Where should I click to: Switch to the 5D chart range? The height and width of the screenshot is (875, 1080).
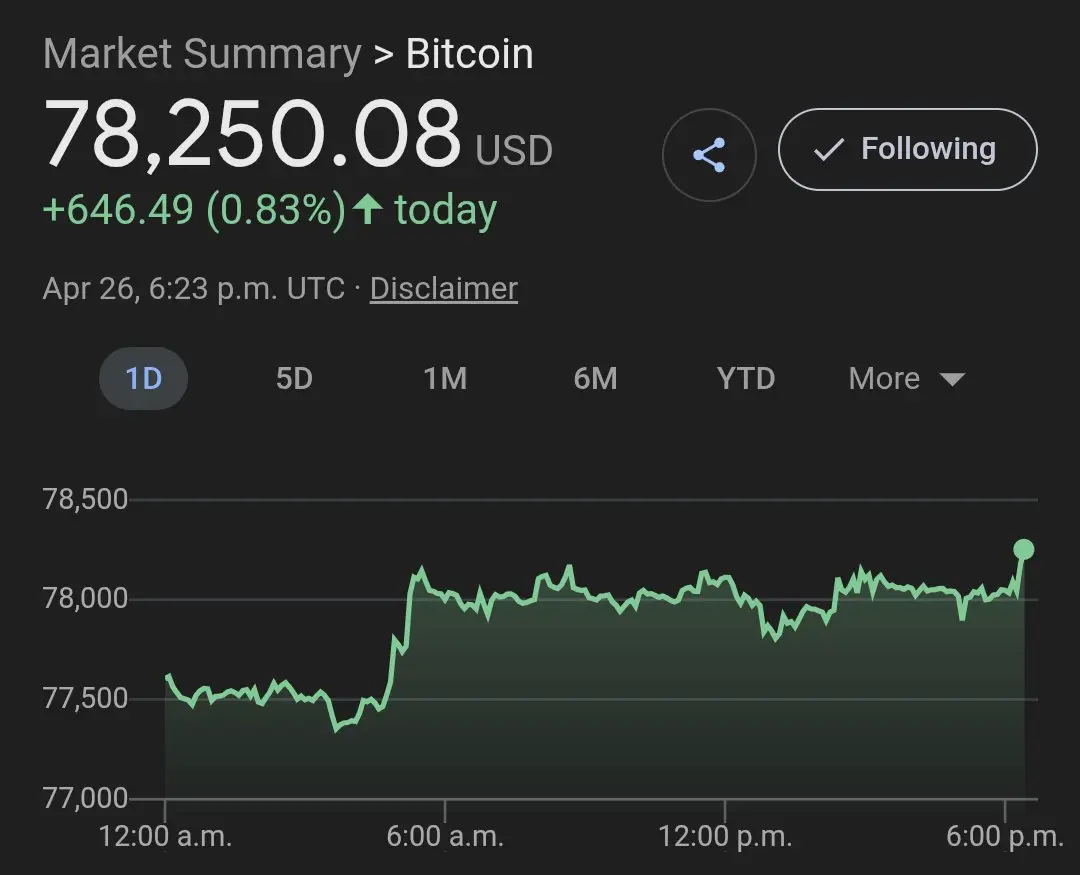pyautogui.click(x=294, y=379)
